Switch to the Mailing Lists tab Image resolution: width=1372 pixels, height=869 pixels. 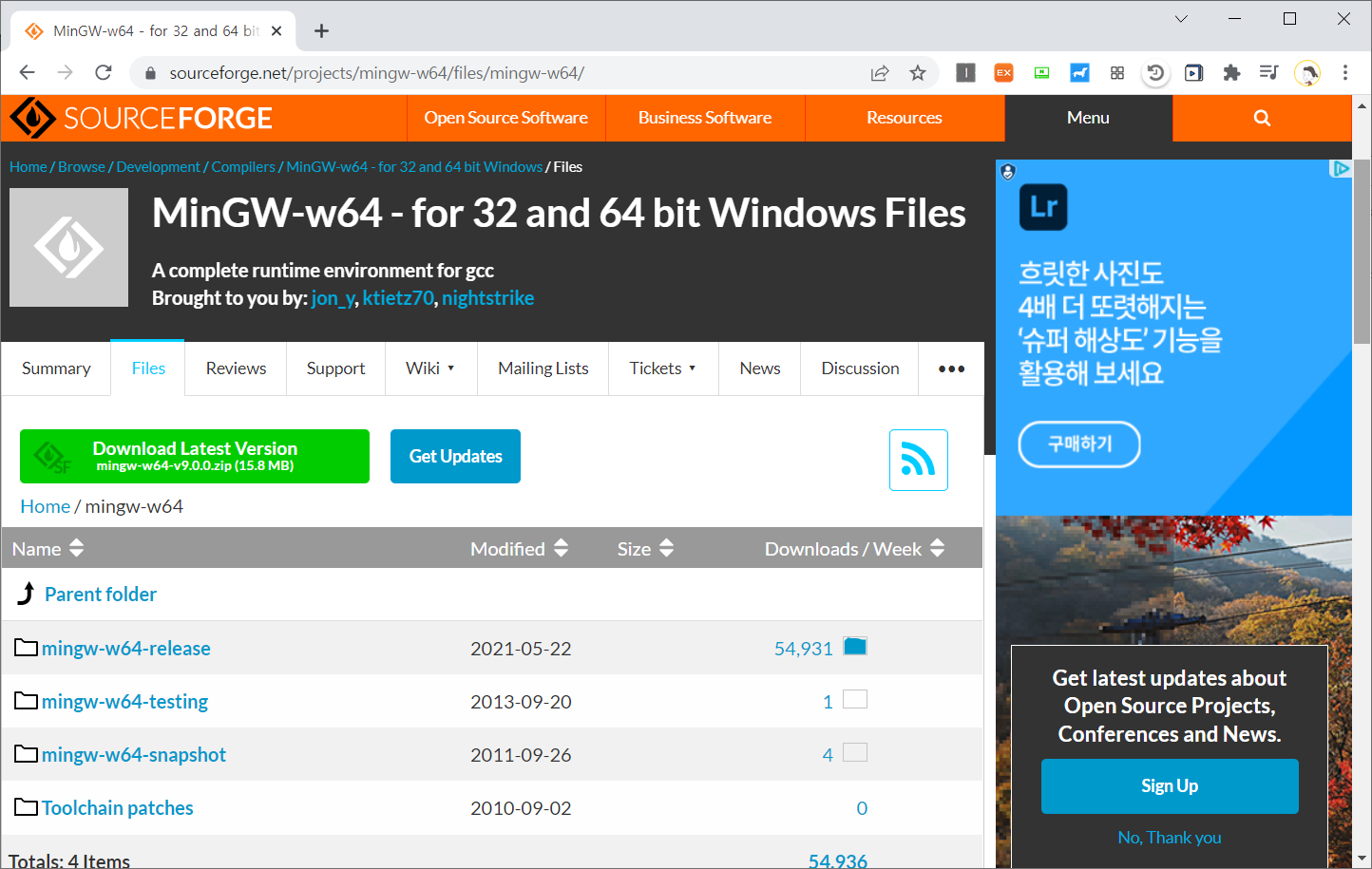(x=543, y=368)
